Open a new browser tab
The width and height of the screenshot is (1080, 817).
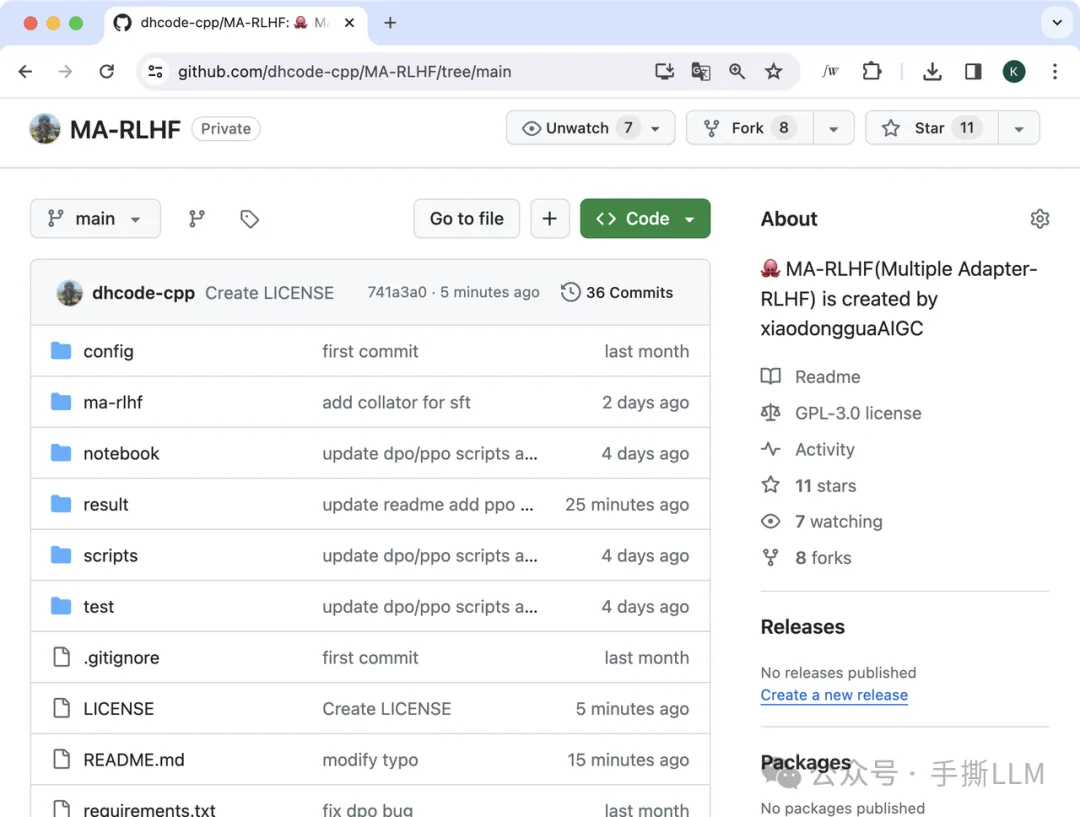[390, 23]
